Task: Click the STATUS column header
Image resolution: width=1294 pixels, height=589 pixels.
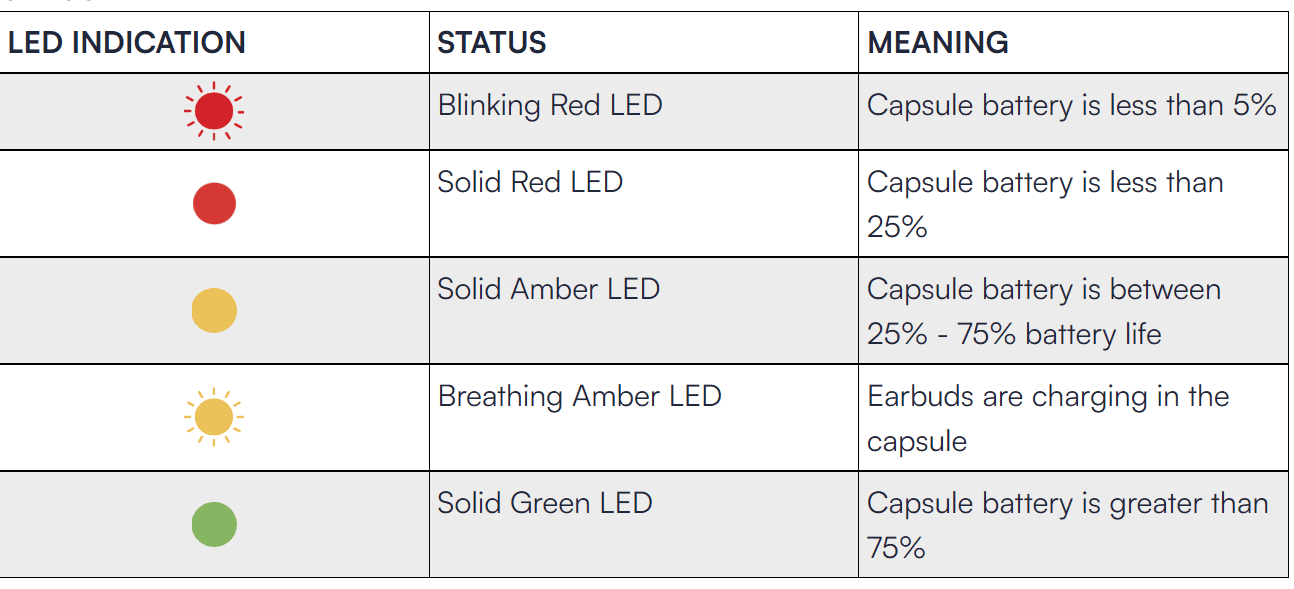Action: pyautogui.click(x=492, y=43)
